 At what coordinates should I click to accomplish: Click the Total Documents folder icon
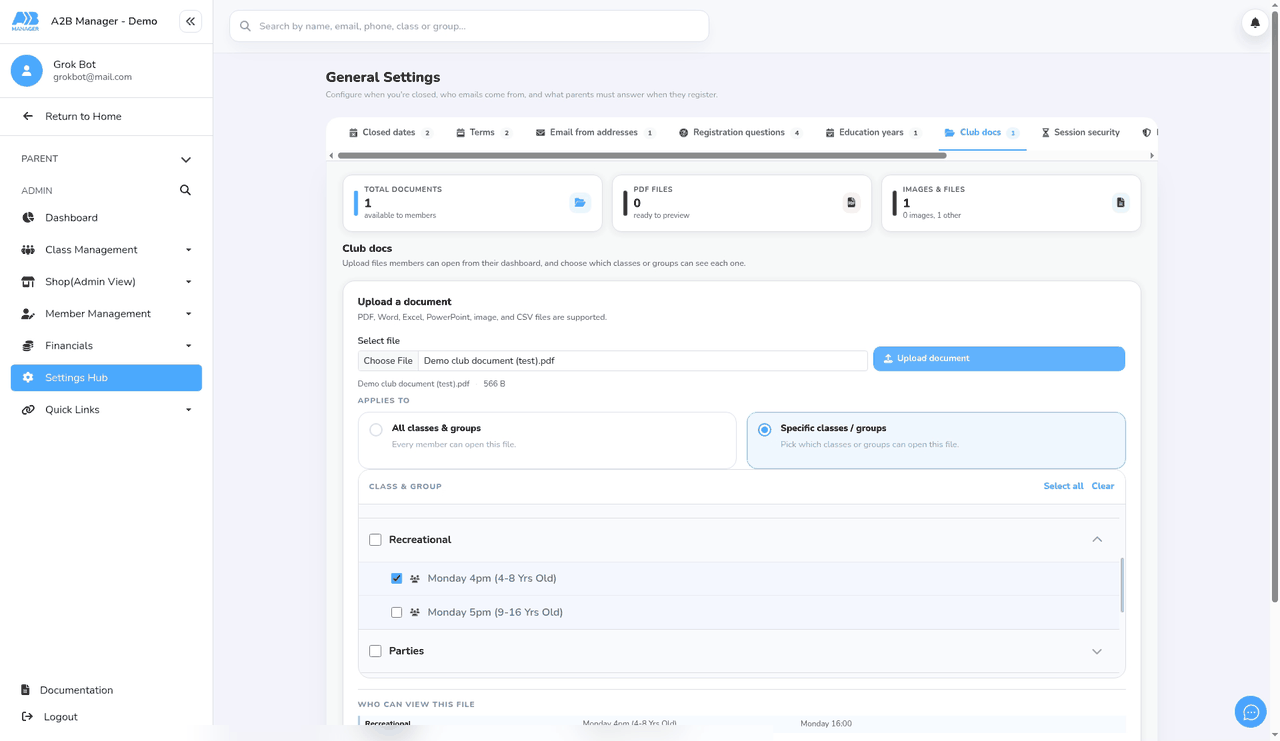click(580, 203)
